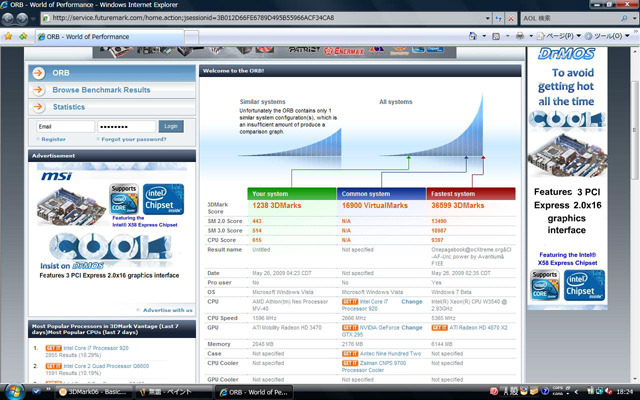Screen dimensions: 640x400
Task: Click the Change link beside Intel Core i7
Action: coord(411,302)
